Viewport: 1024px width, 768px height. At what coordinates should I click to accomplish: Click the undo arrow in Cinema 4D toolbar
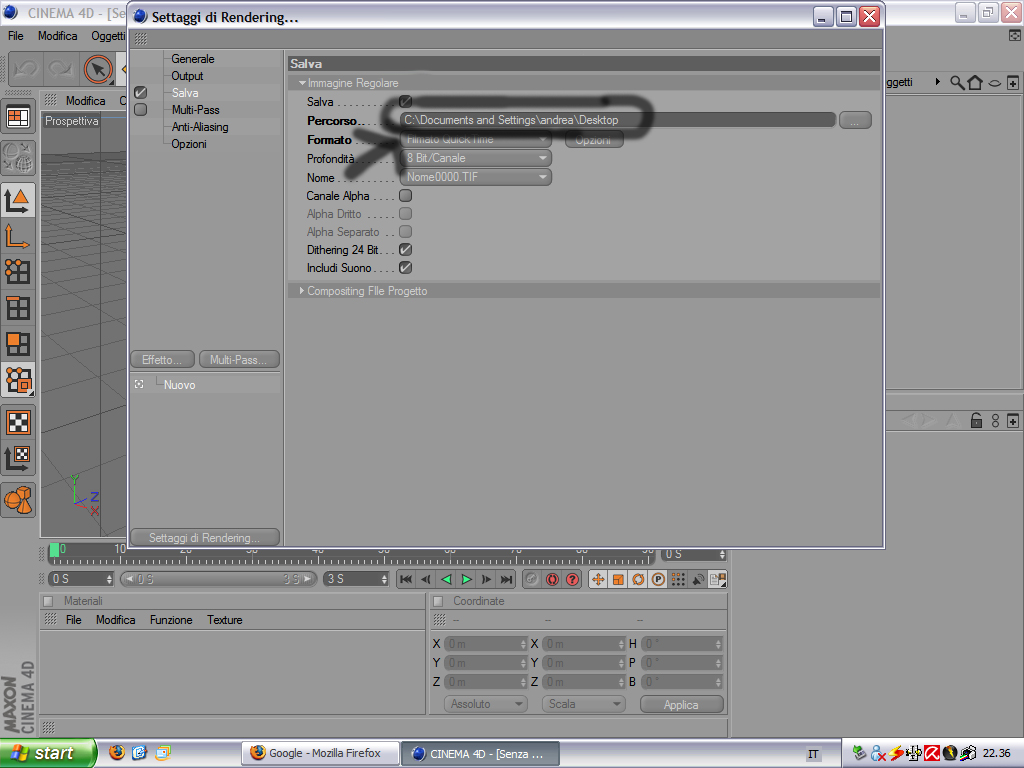(26, 69)
